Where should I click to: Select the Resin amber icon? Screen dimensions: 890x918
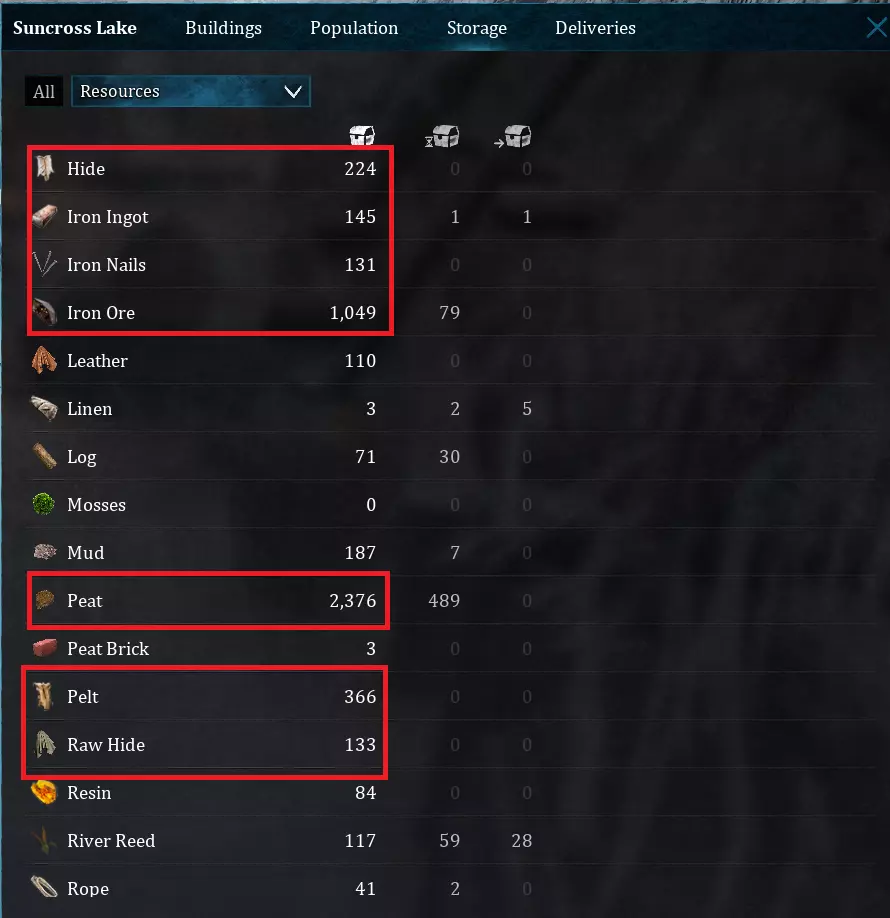pos(44,793)
